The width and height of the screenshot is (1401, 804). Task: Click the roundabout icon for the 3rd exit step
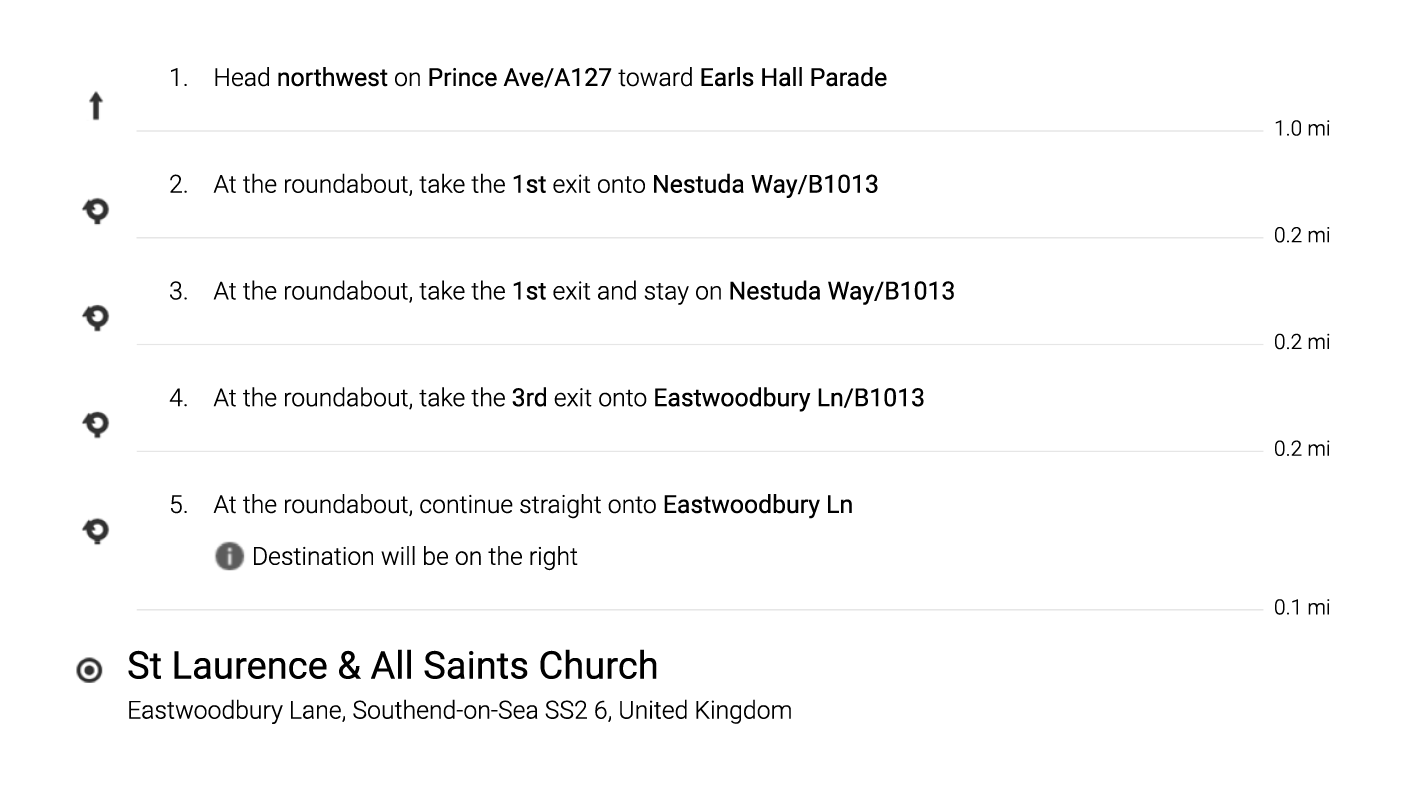(95, 424)
